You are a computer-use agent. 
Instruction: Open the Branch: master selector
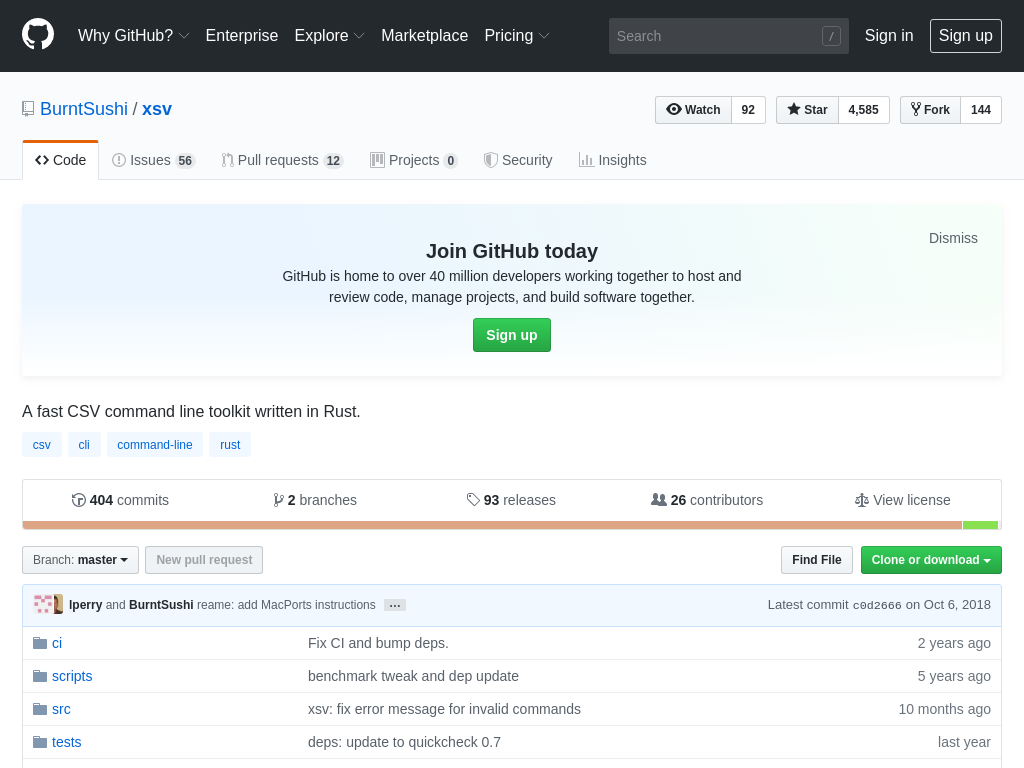tap(80, 560)
